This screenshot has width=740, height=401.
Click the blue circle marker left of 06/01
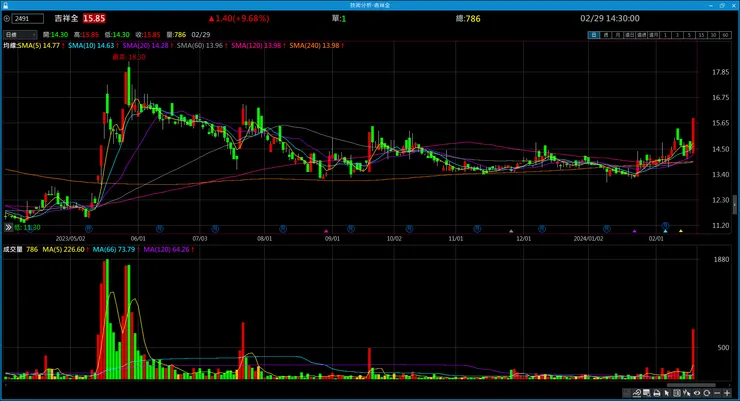(x=89, y=229)
